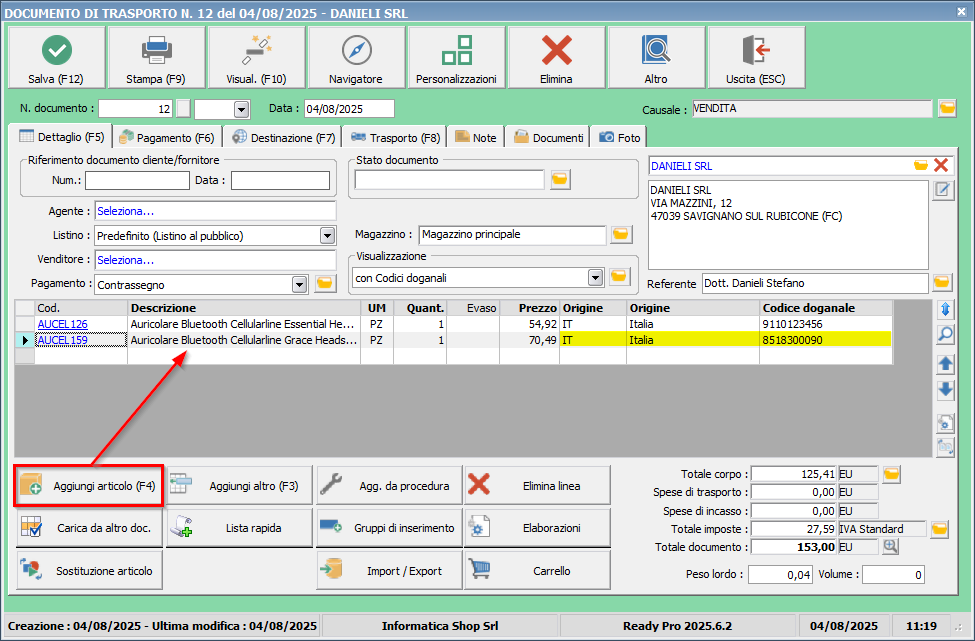Expand the Visualizzazione Codici doganali dropdown

(596, 277)
